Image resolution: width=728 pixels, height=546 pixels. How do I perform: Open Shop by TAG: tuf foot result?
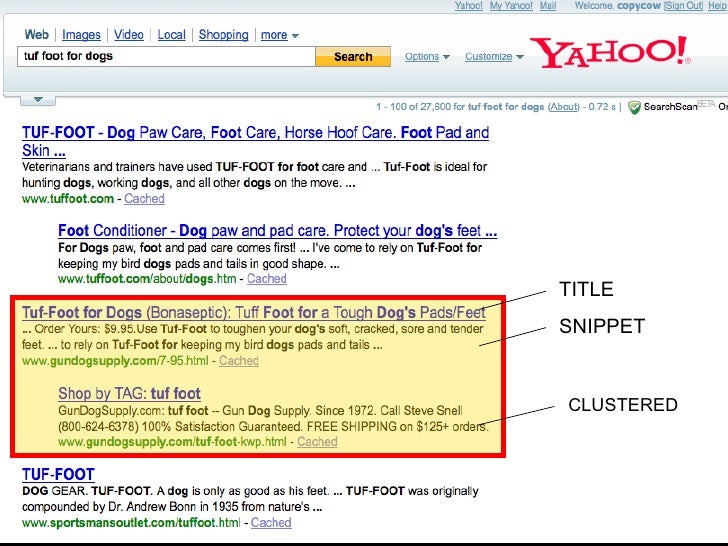[x=130, y=394]
